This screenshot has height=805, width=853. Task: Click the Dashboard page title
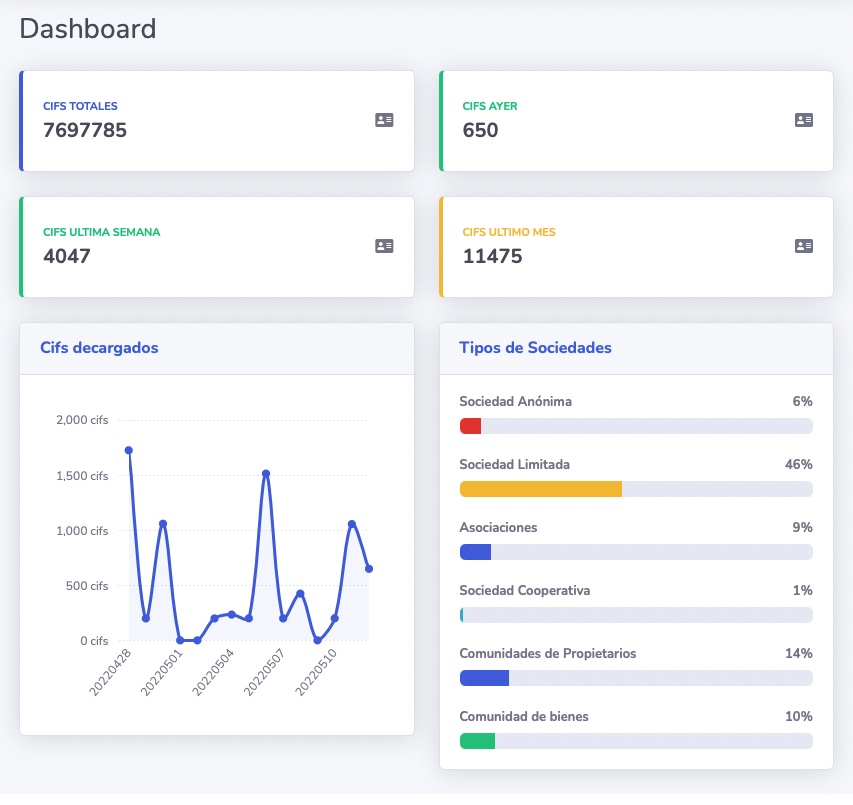(x=88, y=28)
